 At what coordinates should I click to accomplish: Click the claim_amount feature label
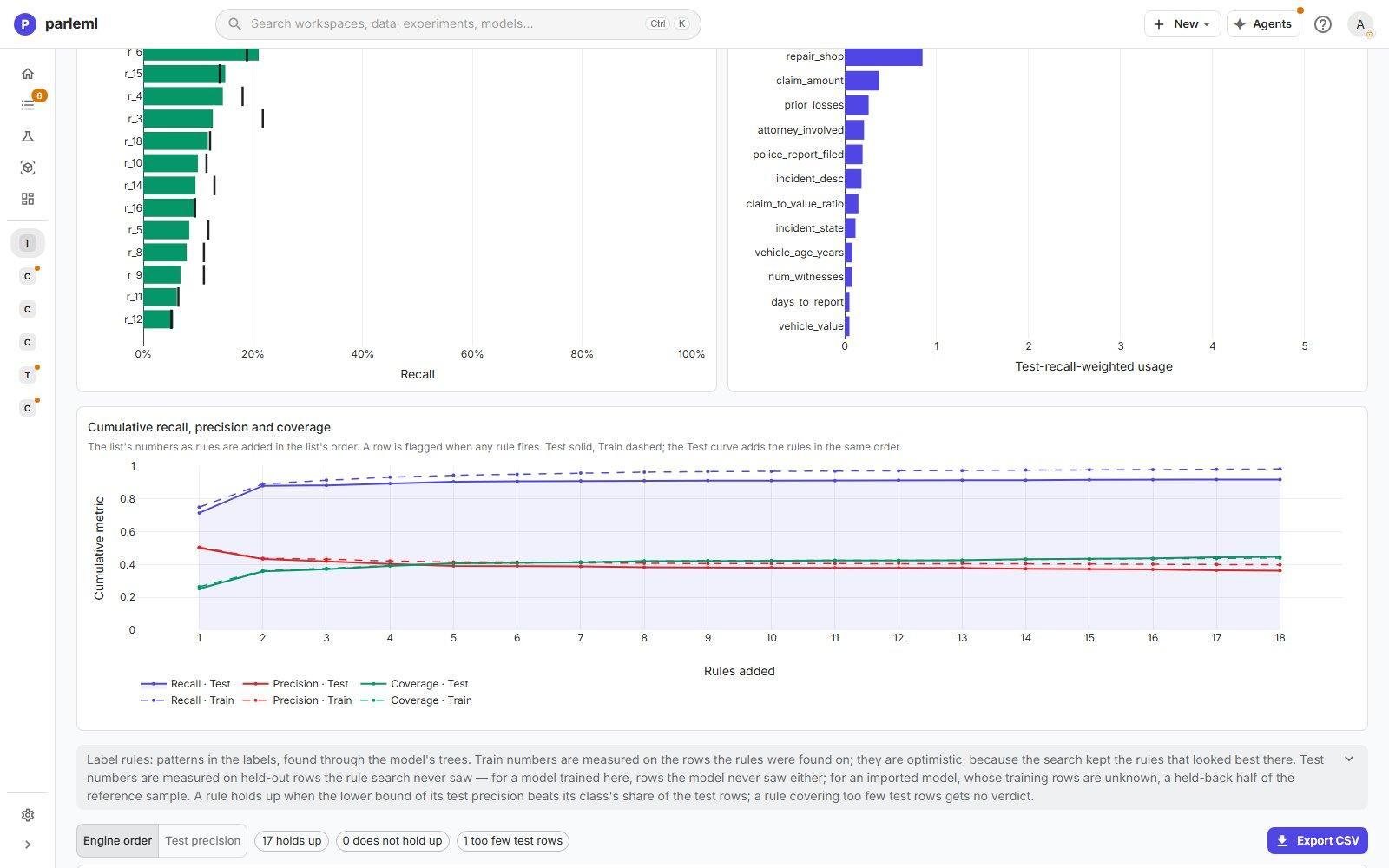(x=809, y=81)
